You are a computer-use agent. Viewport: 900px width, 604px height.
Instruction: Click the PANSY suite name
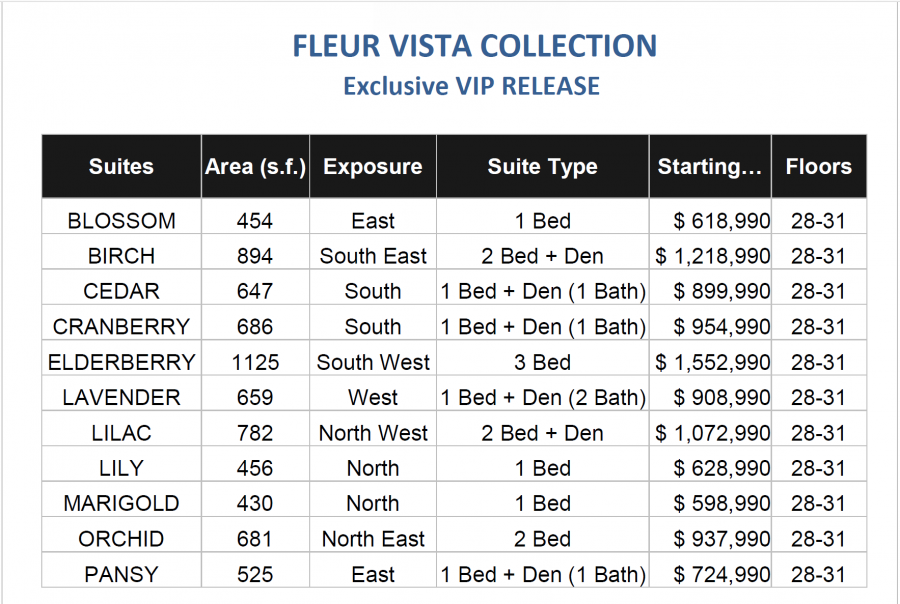(121, 574)
